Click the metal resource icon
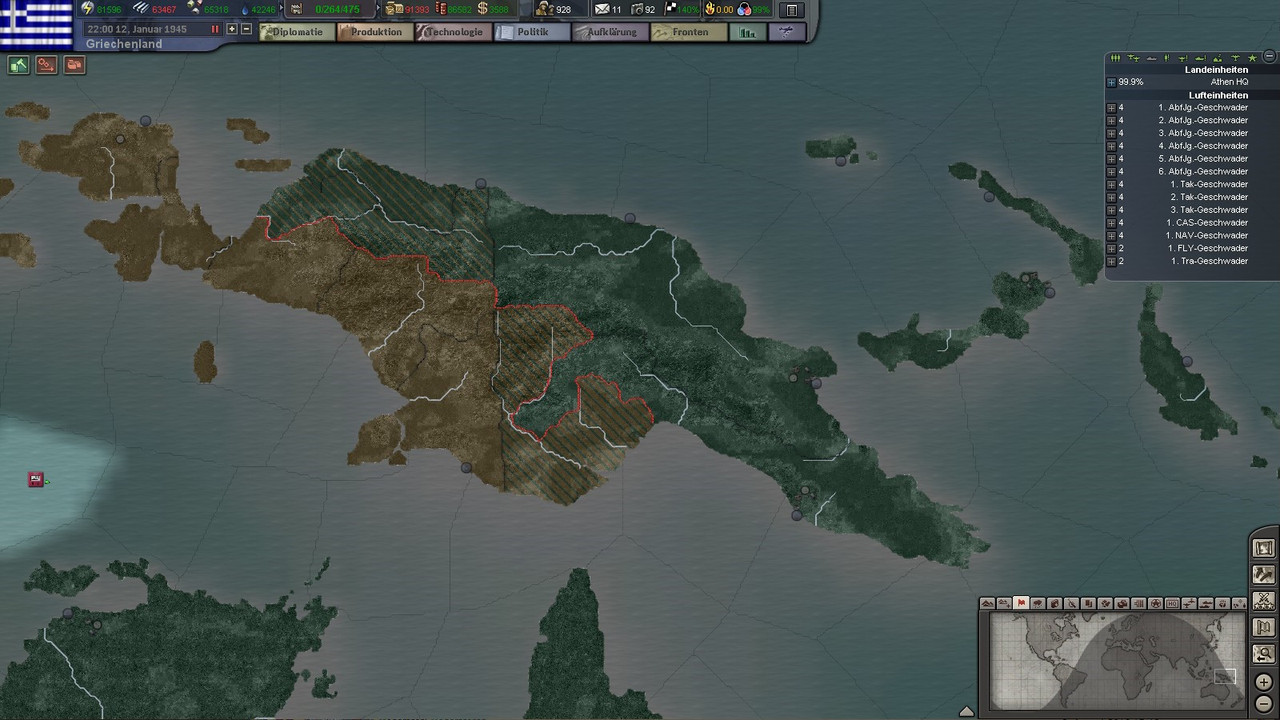Image resolution: width=1280 pixels, height=720 pixels. click(x=141, y=9)
